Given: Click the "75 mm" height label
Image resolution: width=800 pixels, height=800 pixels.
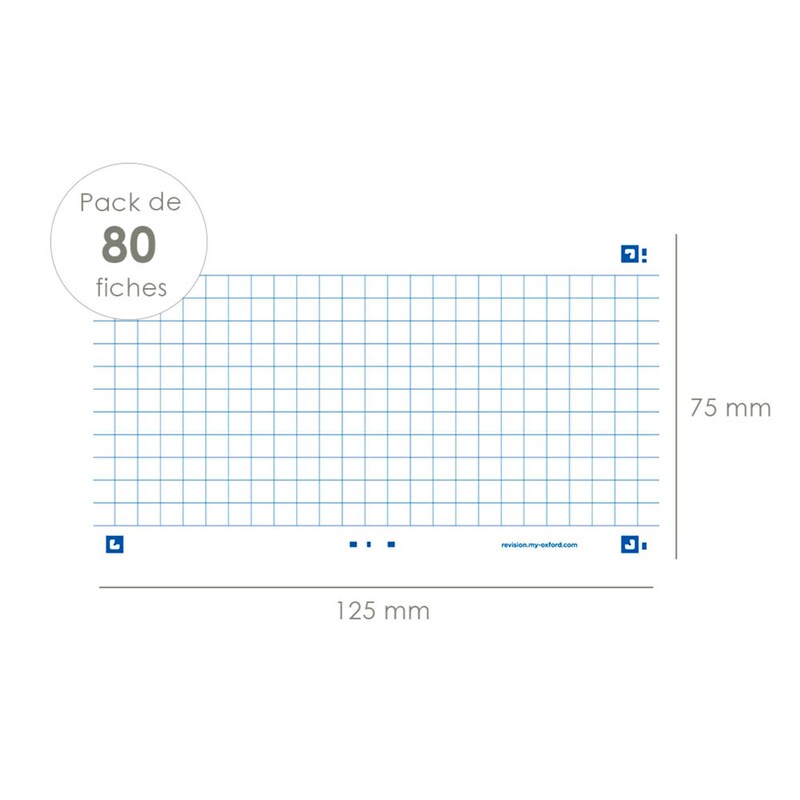Looking at the screenshot, I should [730, 408].
